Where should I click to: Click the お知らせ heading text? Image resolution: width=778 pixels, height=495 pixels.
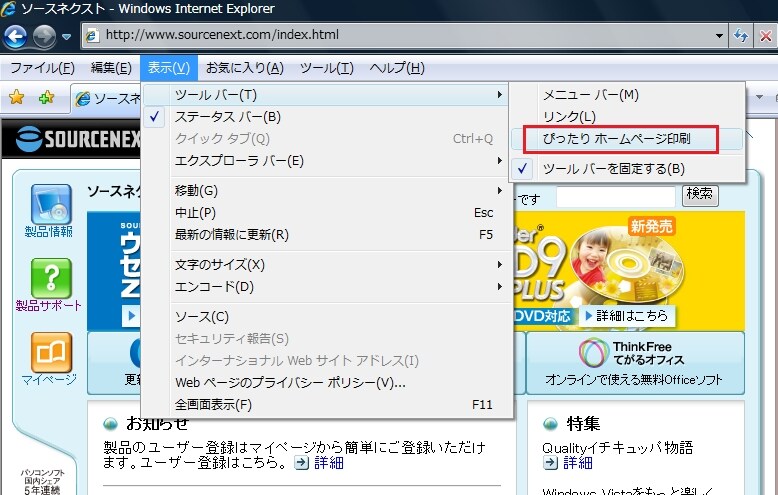tap(158, 424)
